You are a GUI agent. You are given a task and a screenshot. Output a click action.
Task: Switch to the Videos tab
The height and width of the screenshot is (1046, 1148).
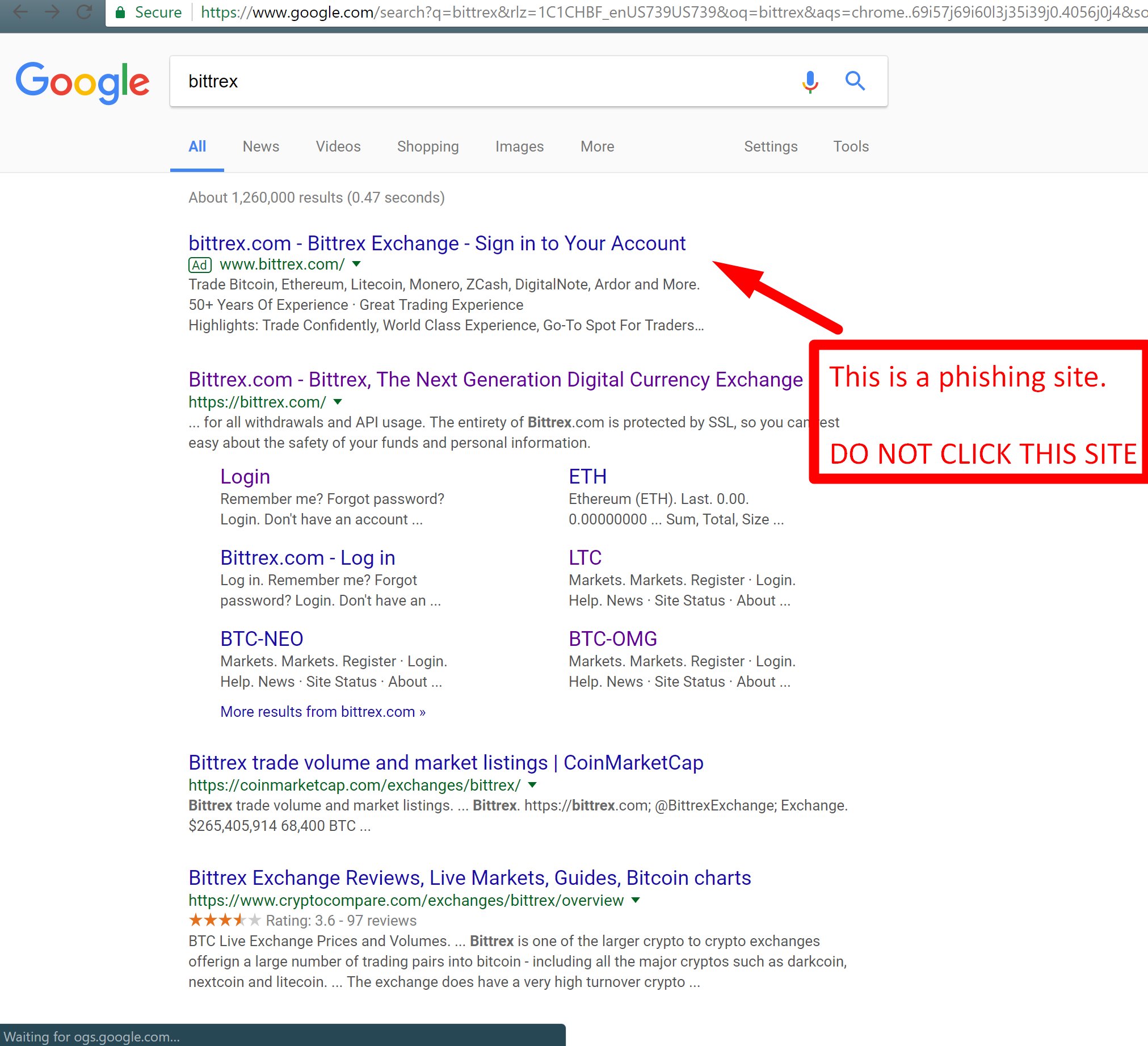[338, 146]
